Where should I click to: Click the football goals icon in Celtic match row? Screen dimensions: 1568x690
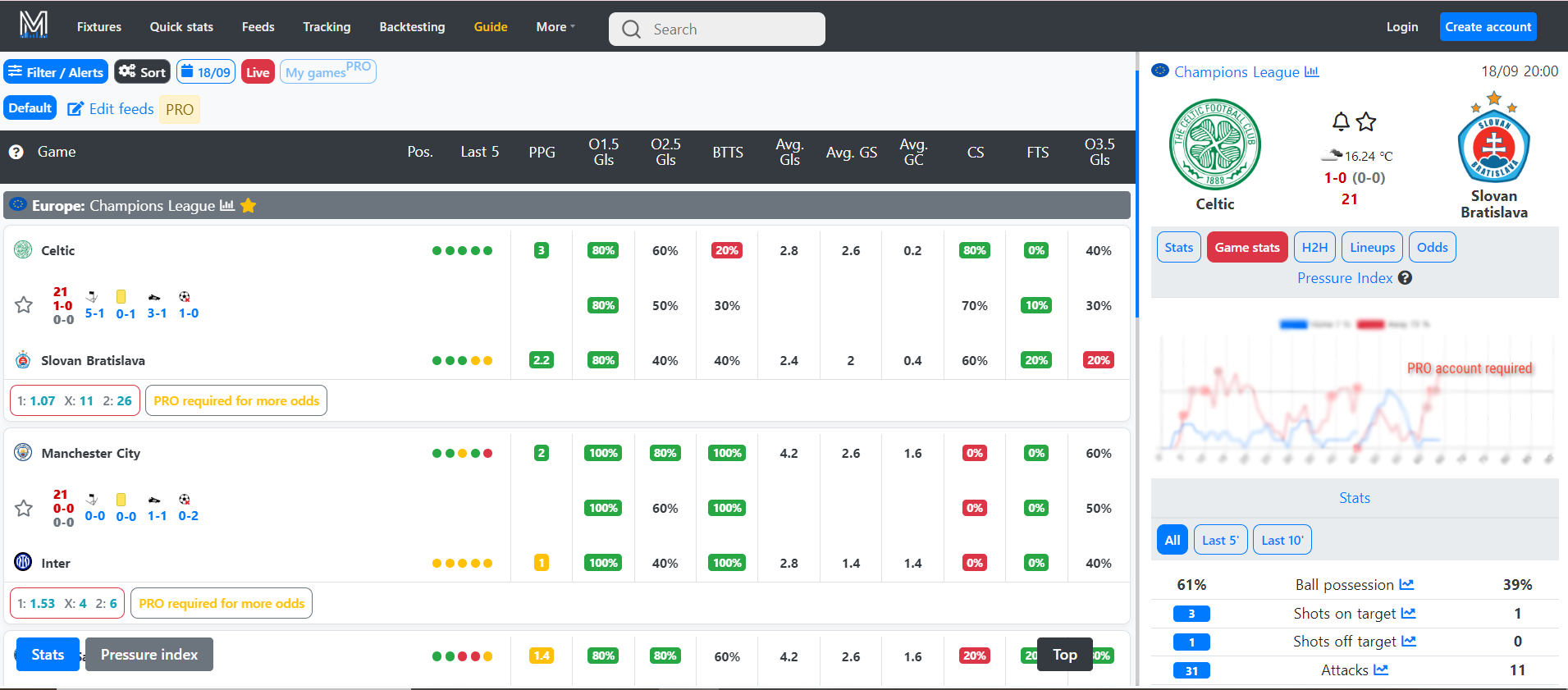click(x=185, y=296)
